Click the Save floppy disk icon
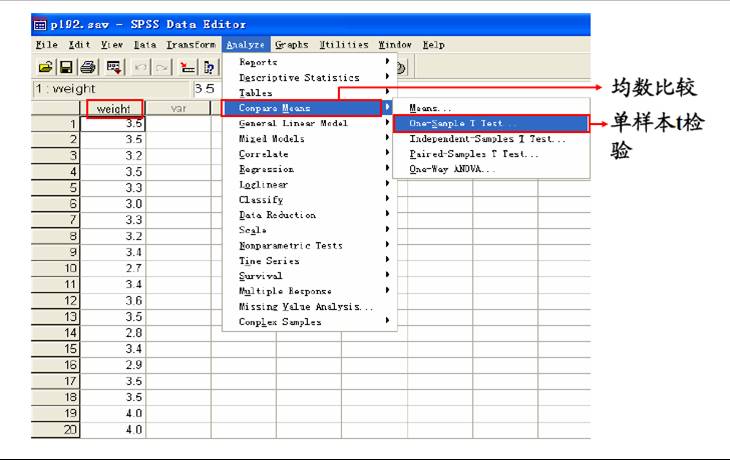The height and width of the screenshot is (460, 730). point(66,68)
